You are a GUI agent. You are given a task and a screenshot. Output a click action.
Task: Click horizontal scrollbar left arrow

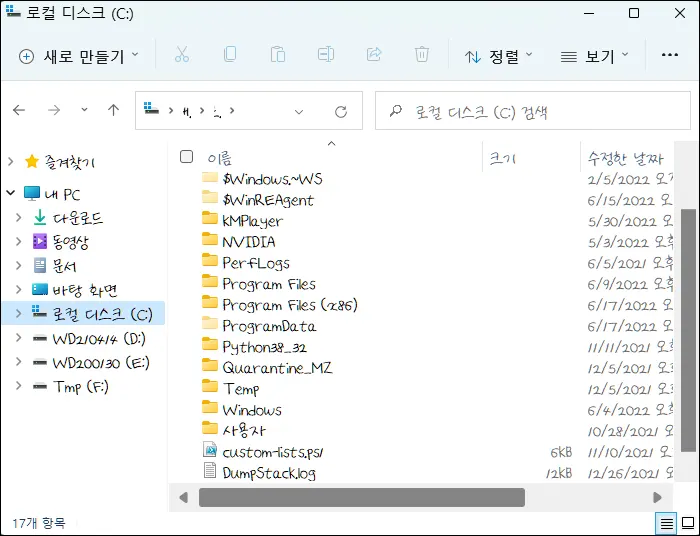[x=183, y=497]
